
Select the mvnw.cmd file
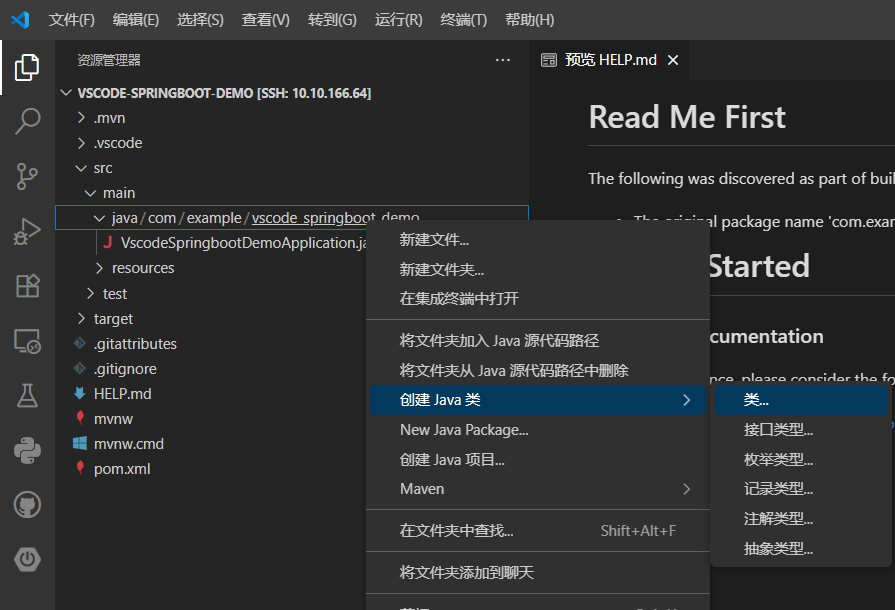(x=129, y=444)
